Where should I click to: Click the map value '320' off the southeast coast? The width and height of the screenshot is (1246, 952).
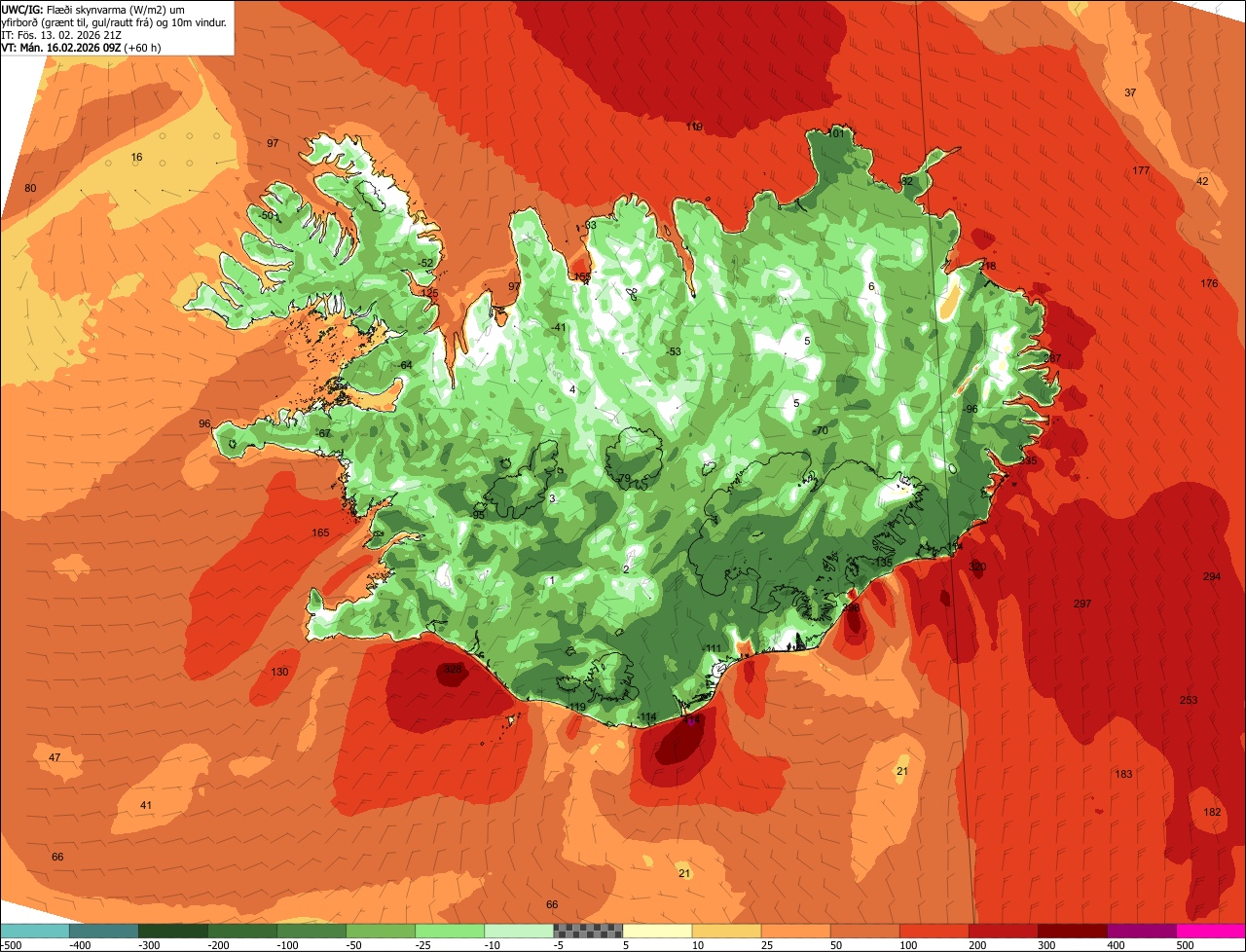point(977,567)
